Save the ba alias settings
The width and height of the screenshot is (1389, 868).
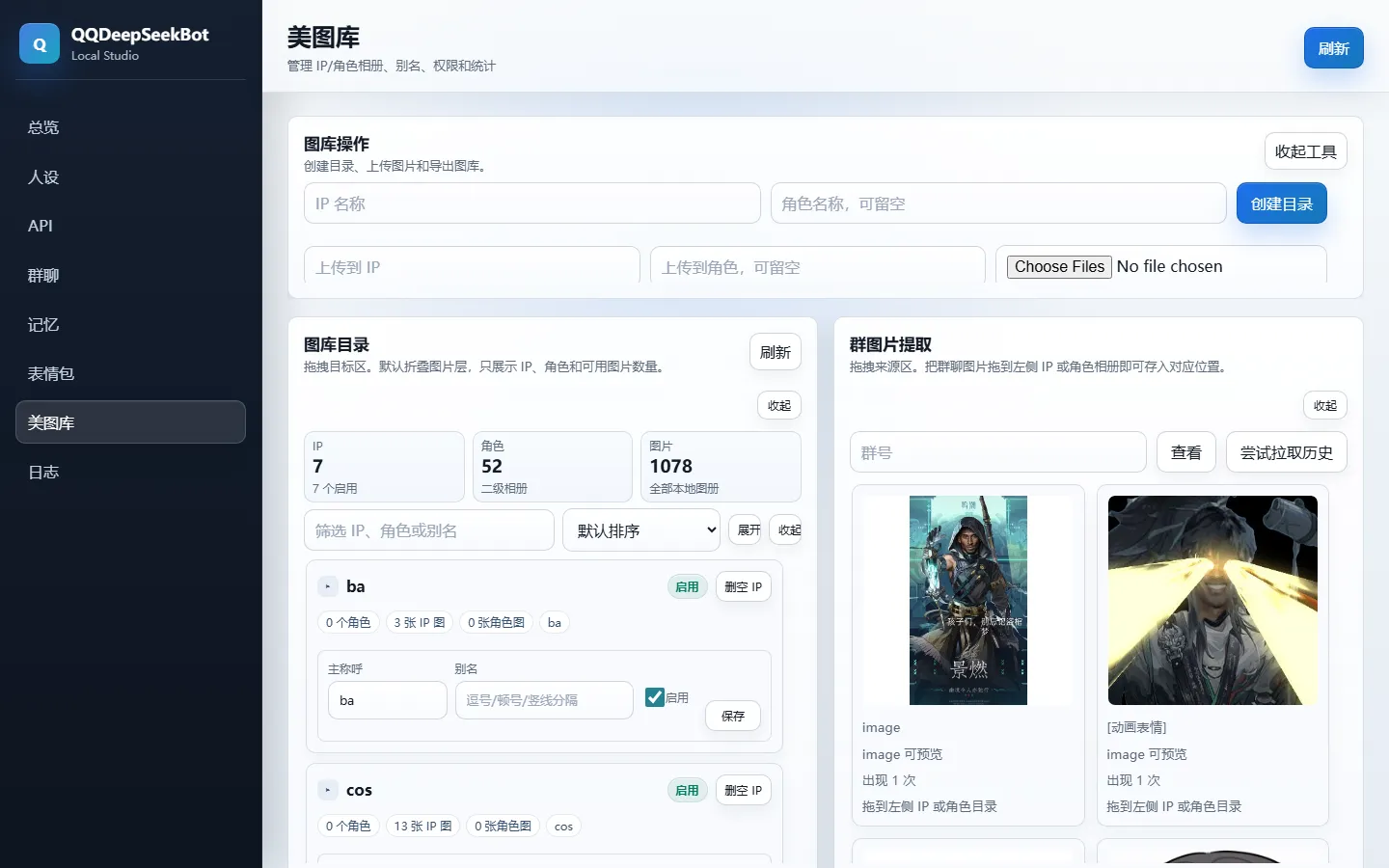[x=733, y=716]
